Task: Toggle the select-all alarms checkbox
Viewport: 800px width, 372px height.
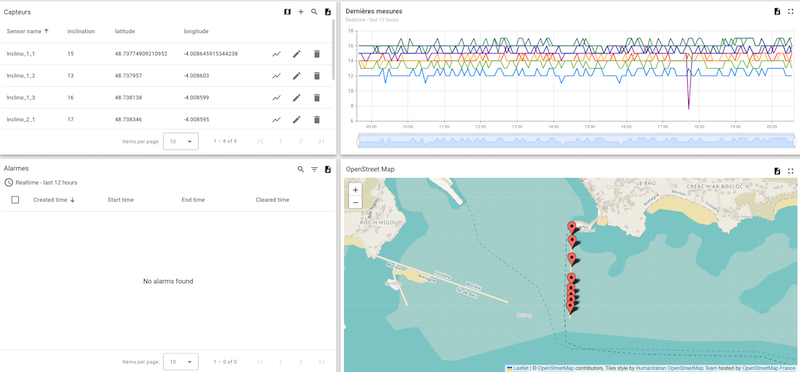Action: click(15, 200)
